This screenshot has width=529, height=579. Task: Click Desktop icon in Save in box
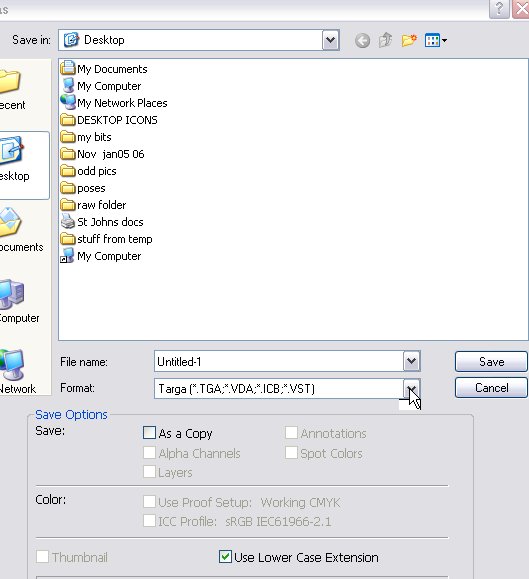click(71, 40)
